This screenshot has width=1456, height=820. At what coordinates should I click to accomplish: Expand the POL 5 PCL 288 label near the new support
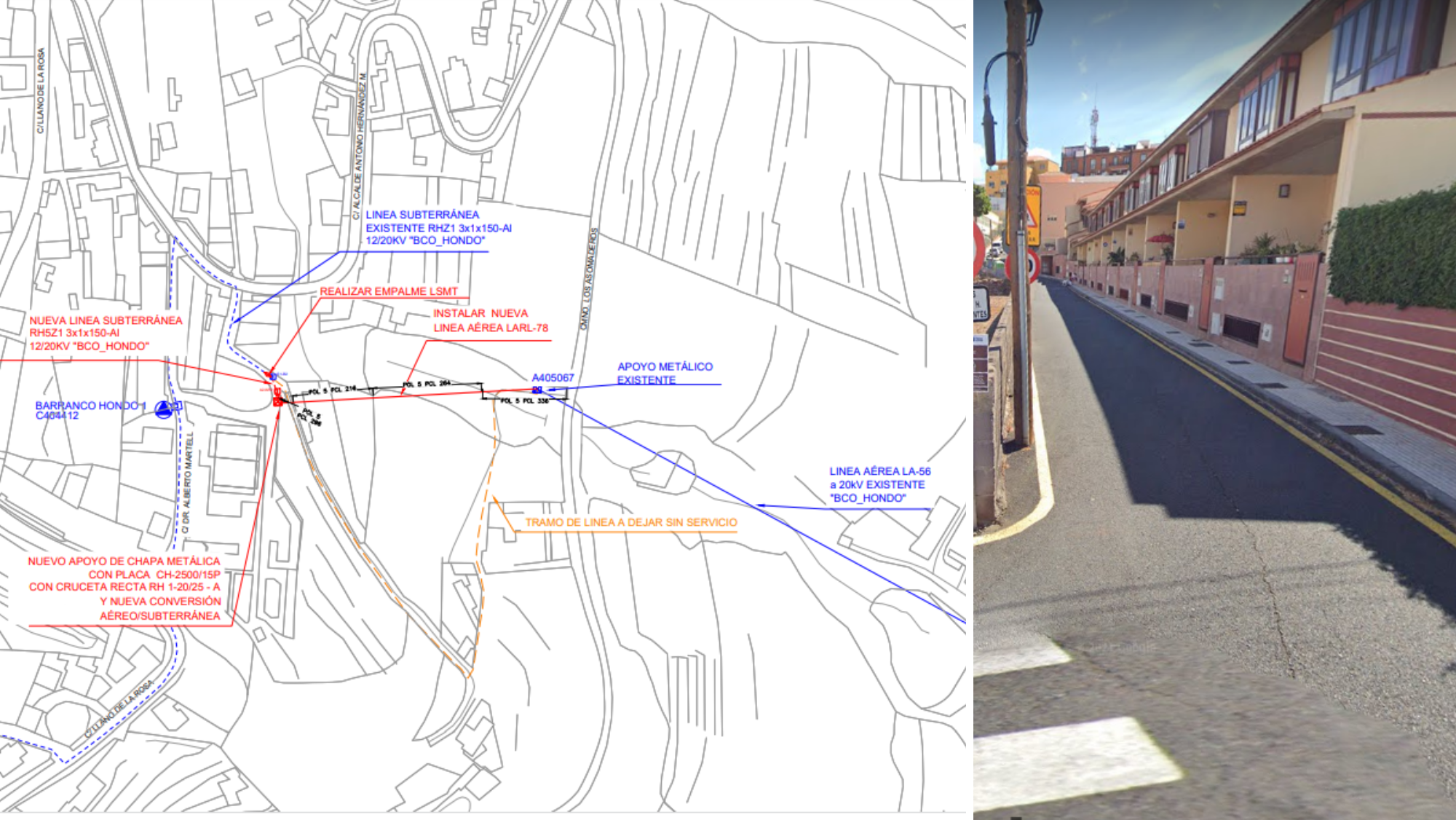(309, 417)
